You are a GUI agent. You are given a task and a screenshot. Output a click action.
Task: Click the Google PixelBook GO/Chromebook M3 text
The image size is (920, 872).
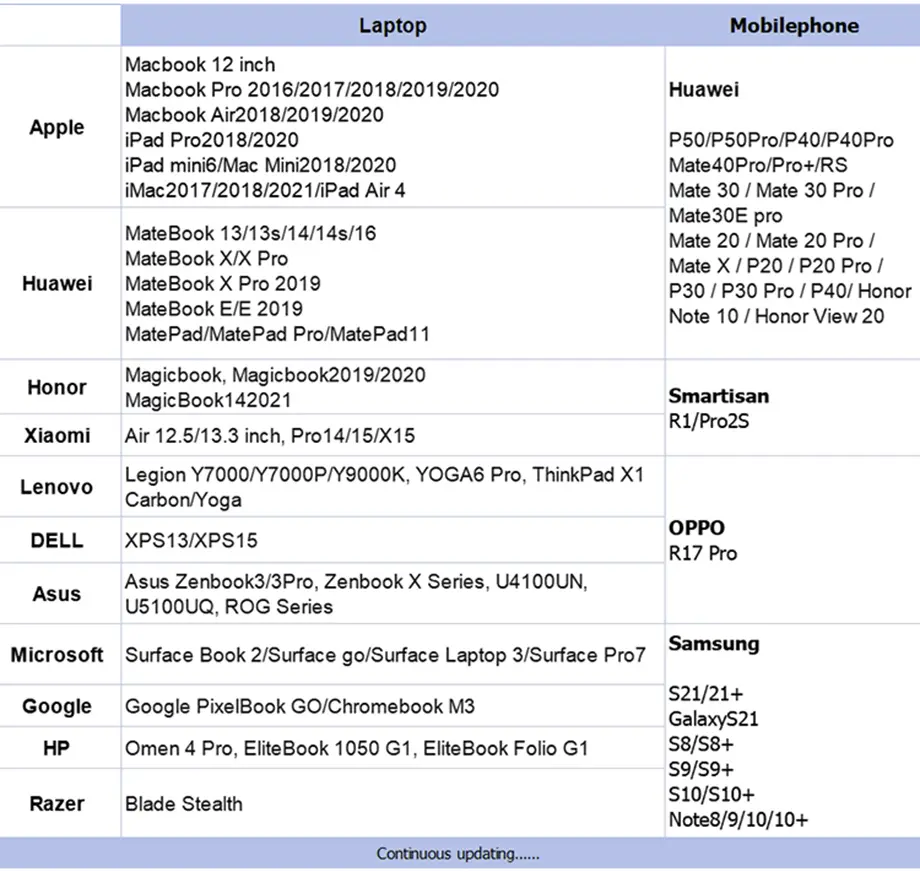(299, 707)
